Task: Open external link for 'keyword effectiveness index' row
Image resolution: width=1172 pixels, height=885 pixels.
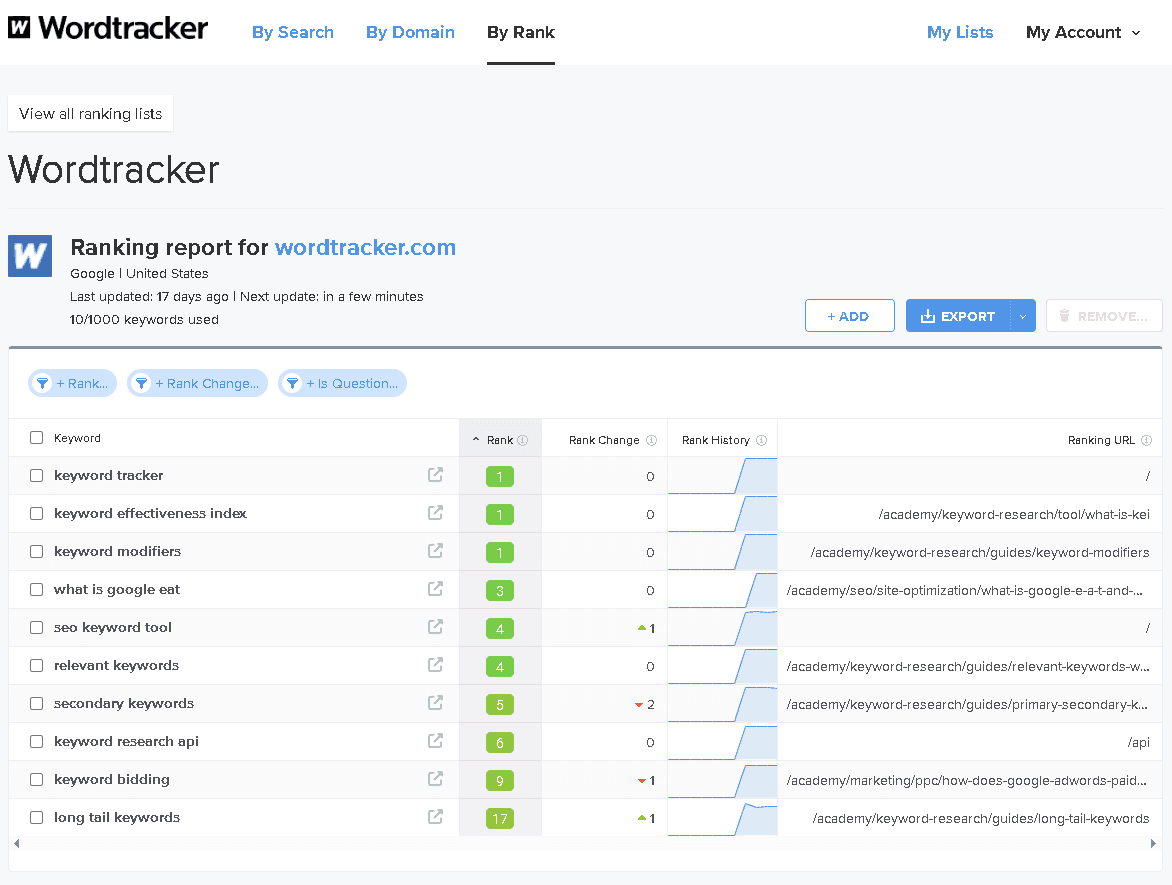Action: click(x=435, y=513)
